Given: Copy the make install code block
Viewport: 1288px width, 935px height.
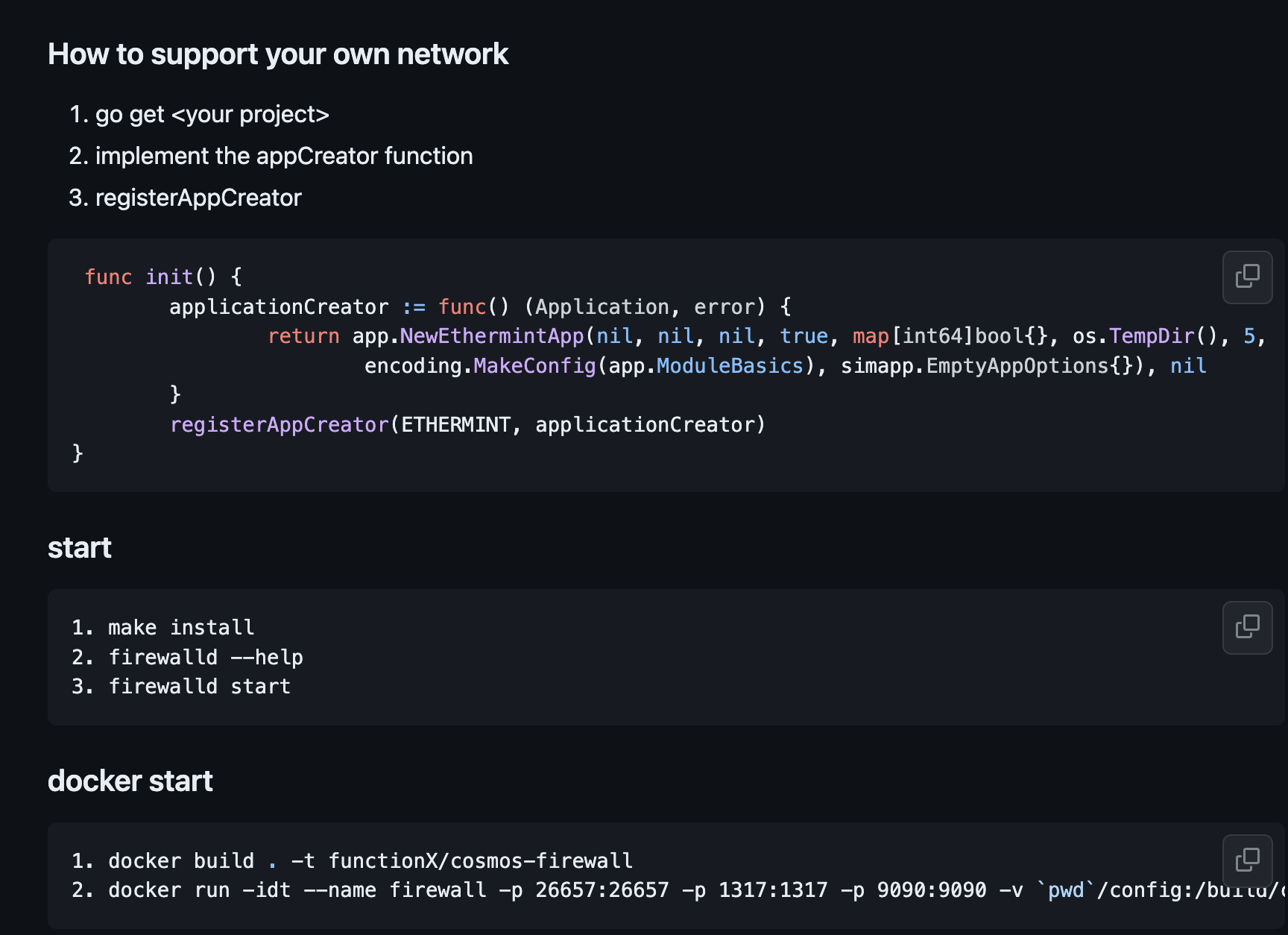Looking at the screenshot, I should tap(1247, 628).
